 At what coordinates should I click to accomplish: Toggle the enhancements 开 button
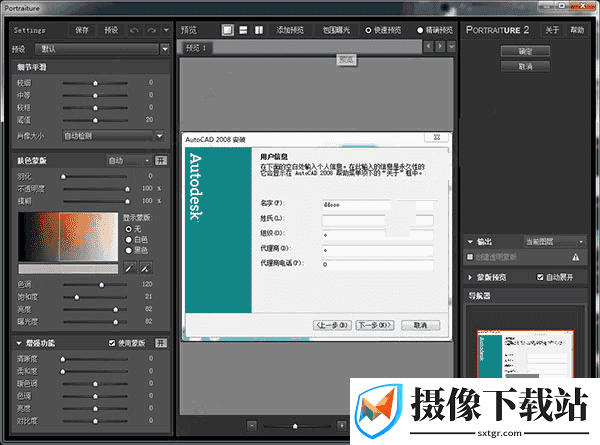[x=161, y=343]
